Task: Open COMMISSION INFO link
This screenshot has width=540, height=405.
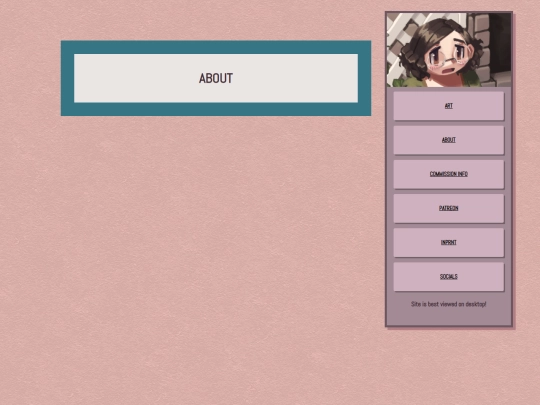Action: pos(448,174)
